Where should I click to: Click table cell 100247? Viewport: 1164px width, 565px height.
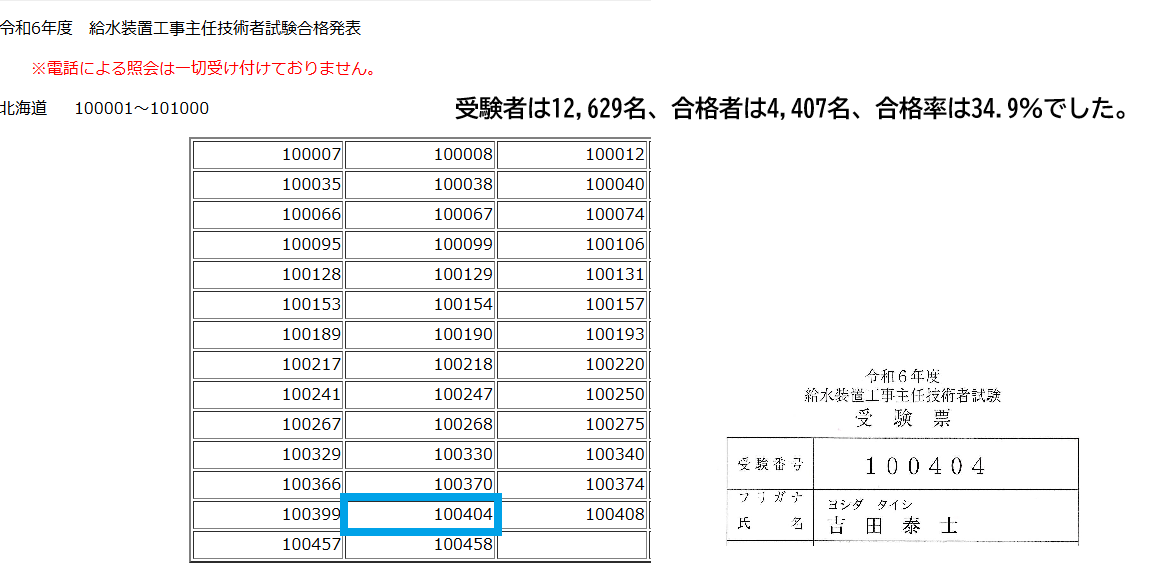(x=420, y=394)
